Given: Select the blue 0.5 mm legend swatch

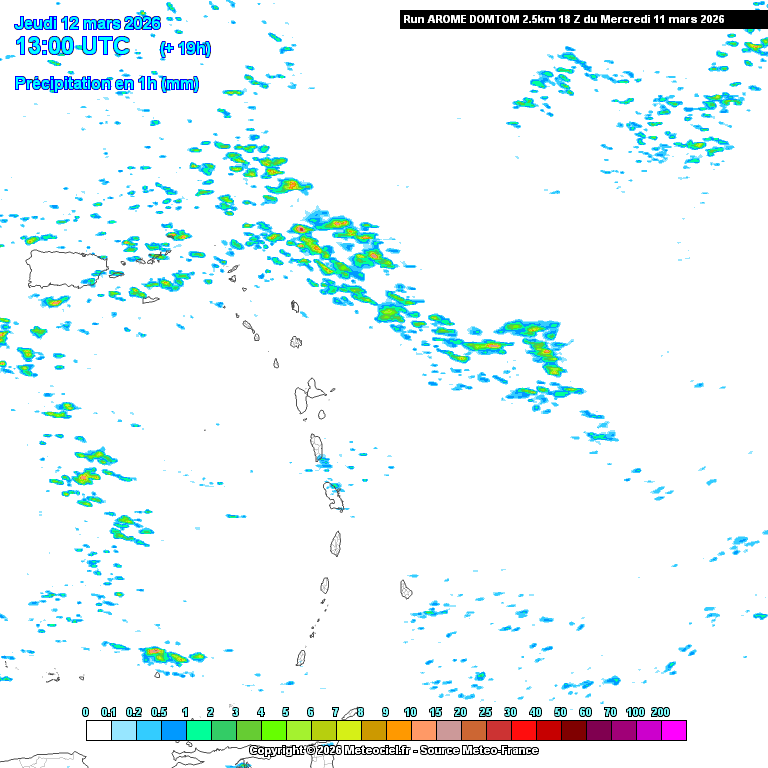Looking at the screenshot, I should pos(173,731).
